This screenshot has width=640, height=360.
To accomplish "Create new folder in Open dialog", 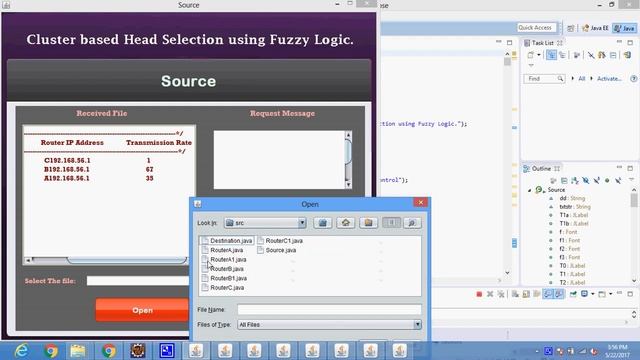I will pos(369,223).
